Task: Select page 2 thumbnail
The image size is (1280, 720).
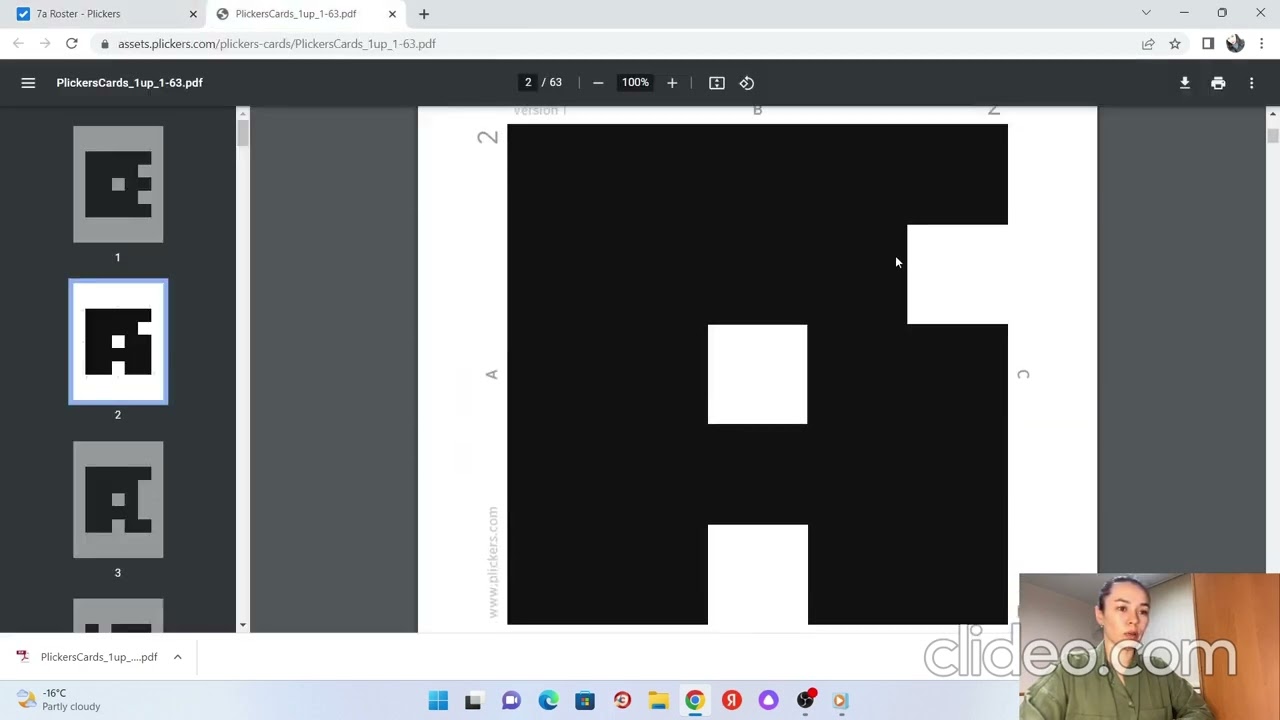Action: [x=118, y=342]
